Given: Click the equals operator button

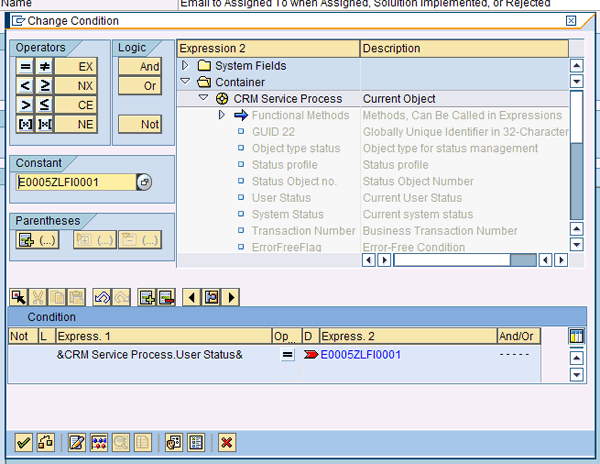Looking at the screenshot, I should [x=26, y=67].
